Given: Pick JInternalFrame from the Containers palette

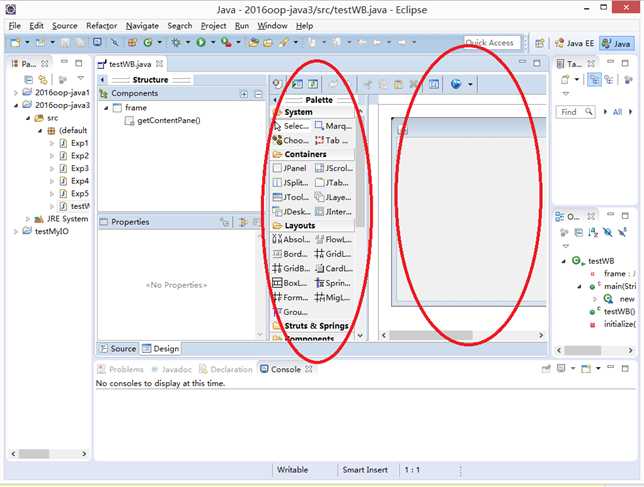Looking at the screenshot, I should coord(333,212).
